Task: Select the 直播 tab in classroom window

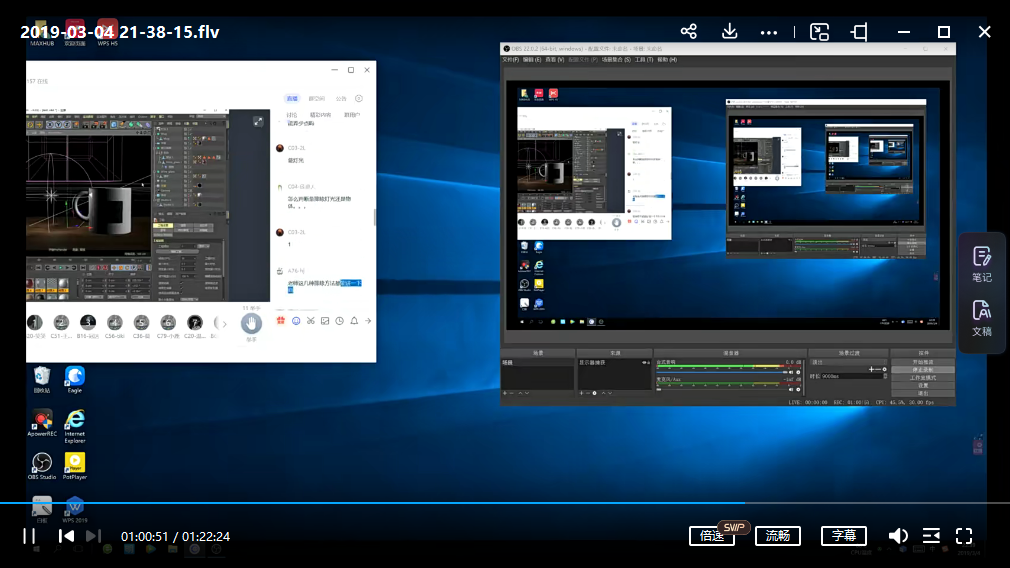Action: (x=292, y=99)
